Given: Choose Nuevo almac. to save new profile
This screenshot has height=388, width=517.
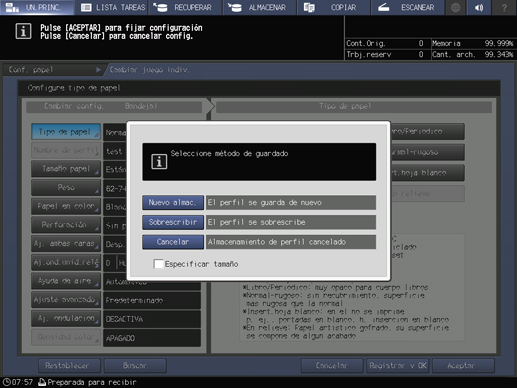Looking at the screenshot, I should tap(173, 203).
